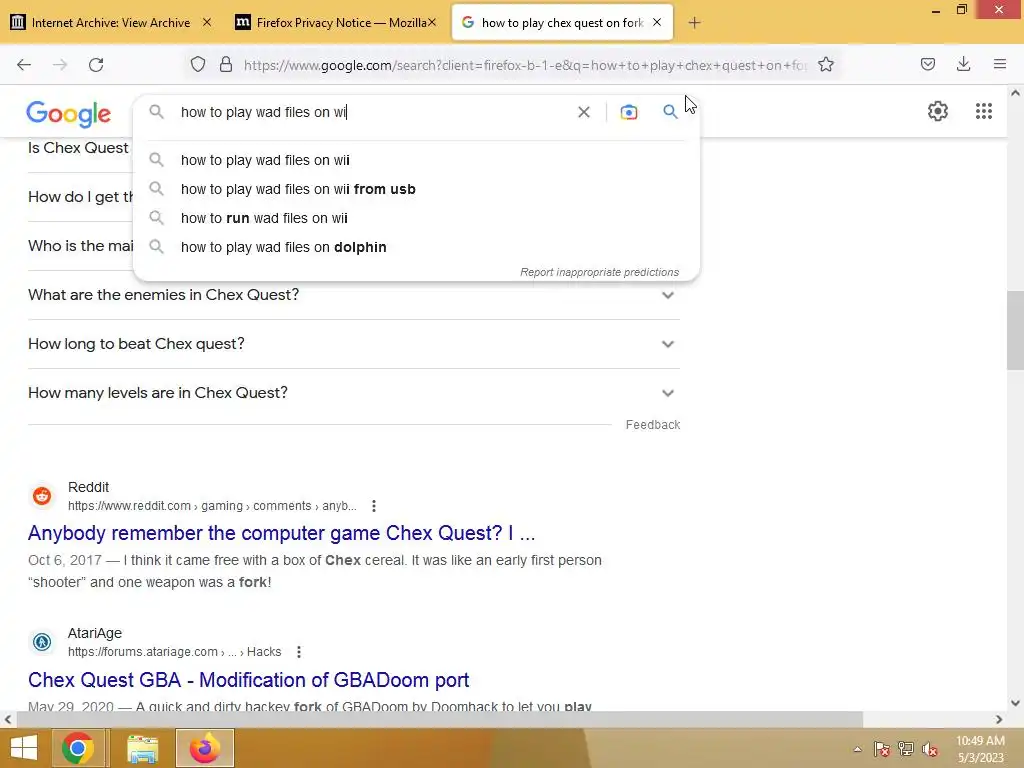Open the Windows Start button
The image size is (1024, 768).
[24, 748]
